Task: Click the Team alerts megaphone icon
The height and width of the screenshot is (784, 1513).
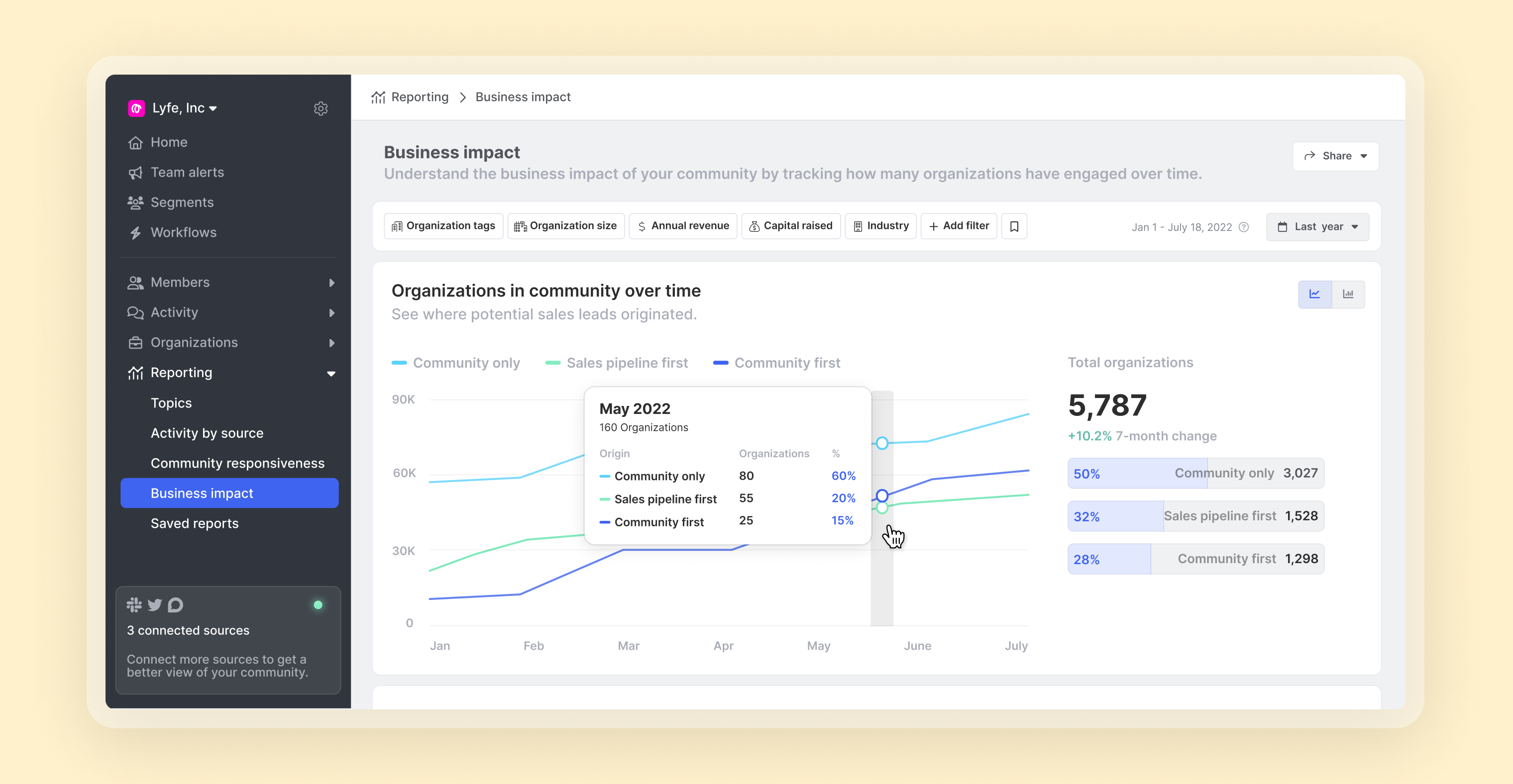Action: (136, 173)
